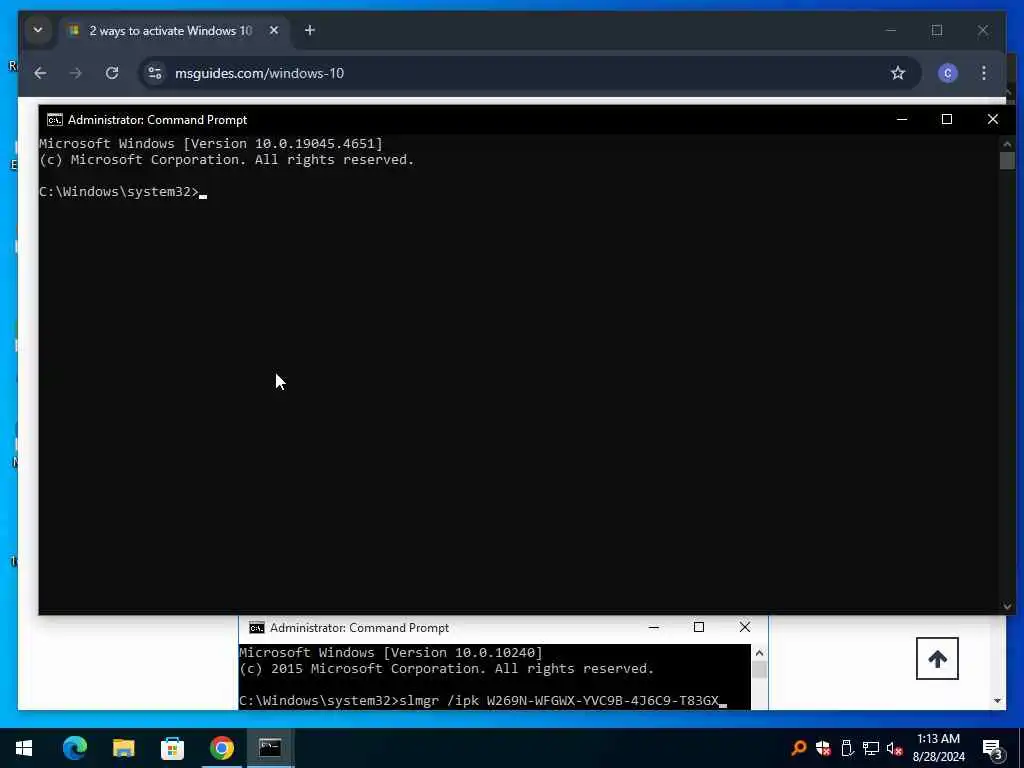Minimize the Administrator Command Prompt window
Image resolution: width=1024 pixels, height=768 pixels.
[x=902, y=119]
